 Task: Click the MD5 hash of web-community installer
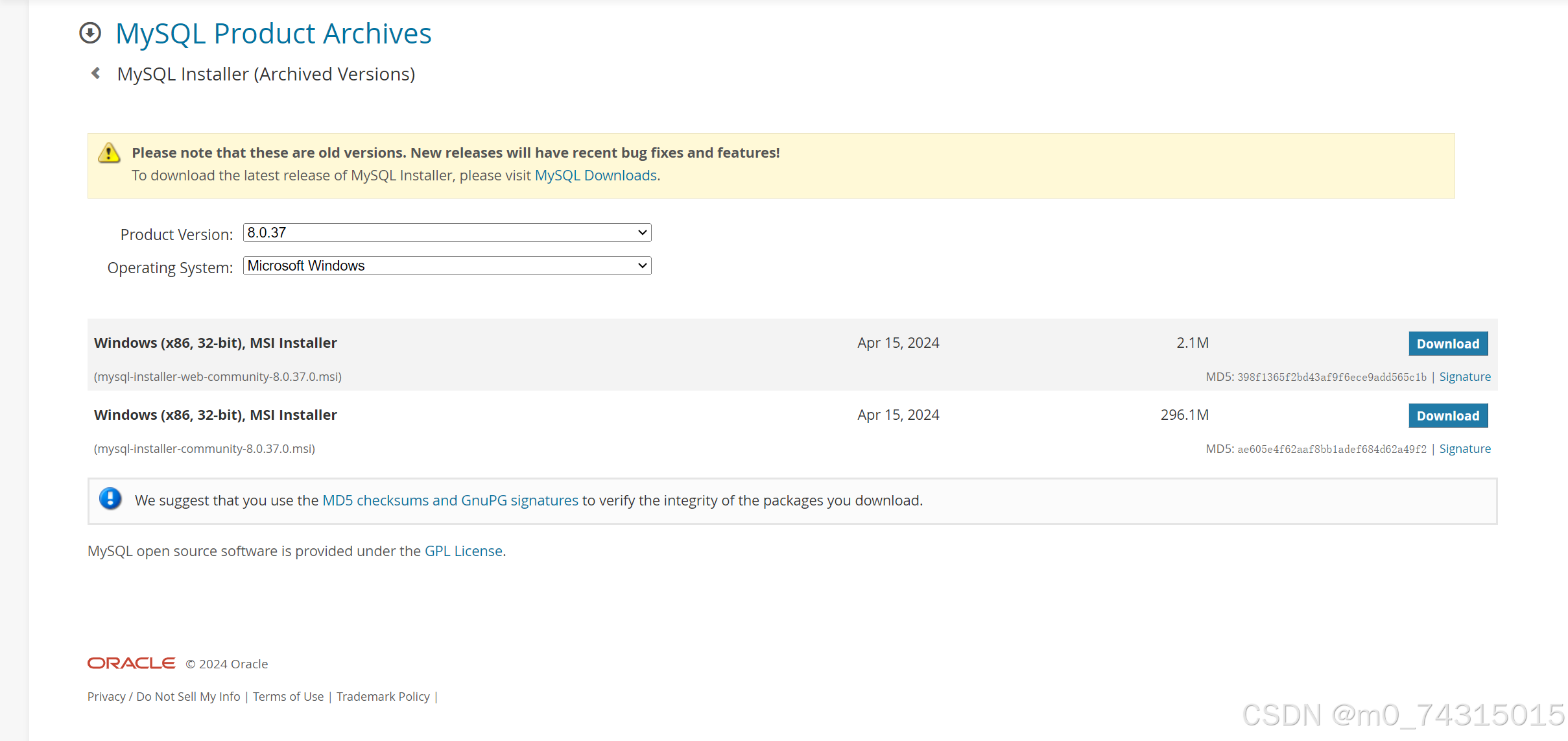(x=1331, y=378)
